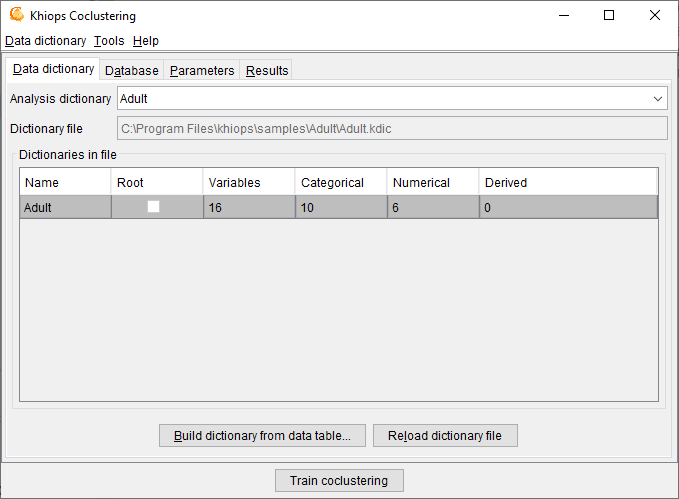Viewport: 679px width, 499px height.
Task: Select the Adult row name cell
Action: click(65, 208)
